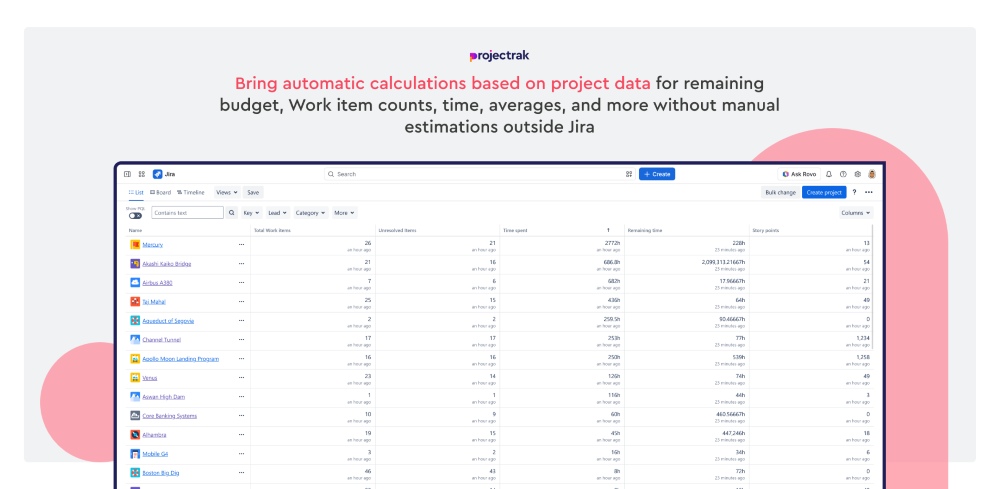Click the 2772h time spent value
Screen dimensions: 1000x489
click(612, 244)
